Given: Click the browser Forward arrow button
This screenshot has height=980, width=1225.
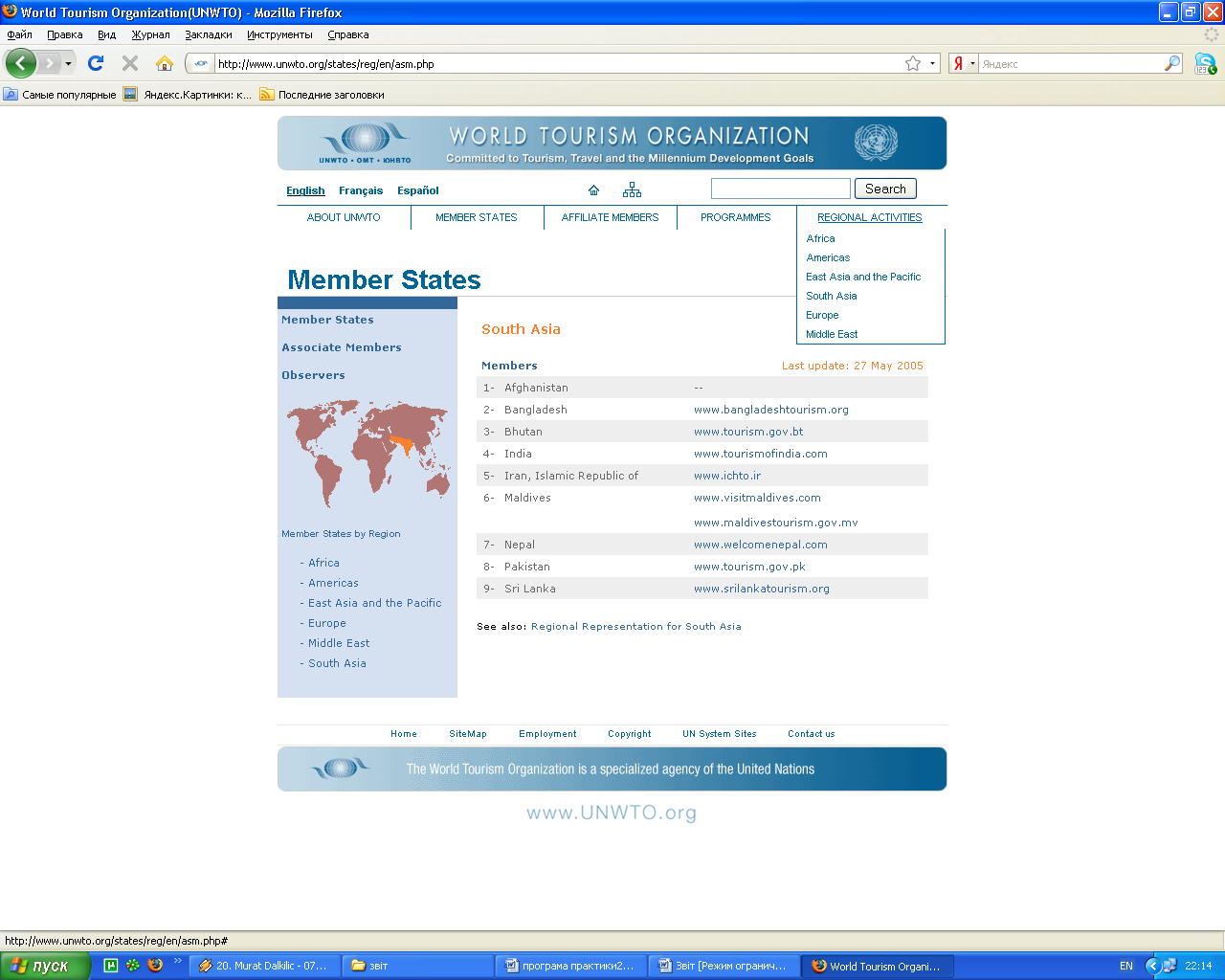Looking at the screenshot, I should pyautogui.click(x=50, y=63).
